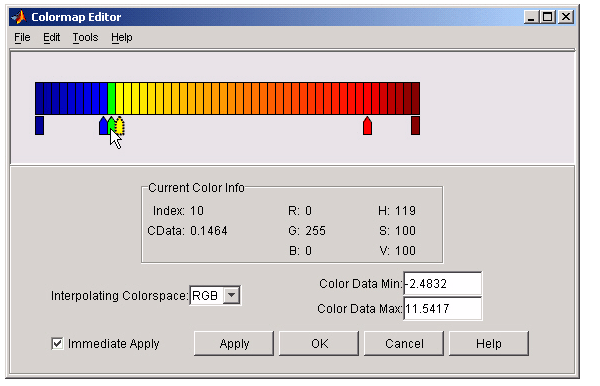
Task: Open the Help menu
Action: (122, 37)
